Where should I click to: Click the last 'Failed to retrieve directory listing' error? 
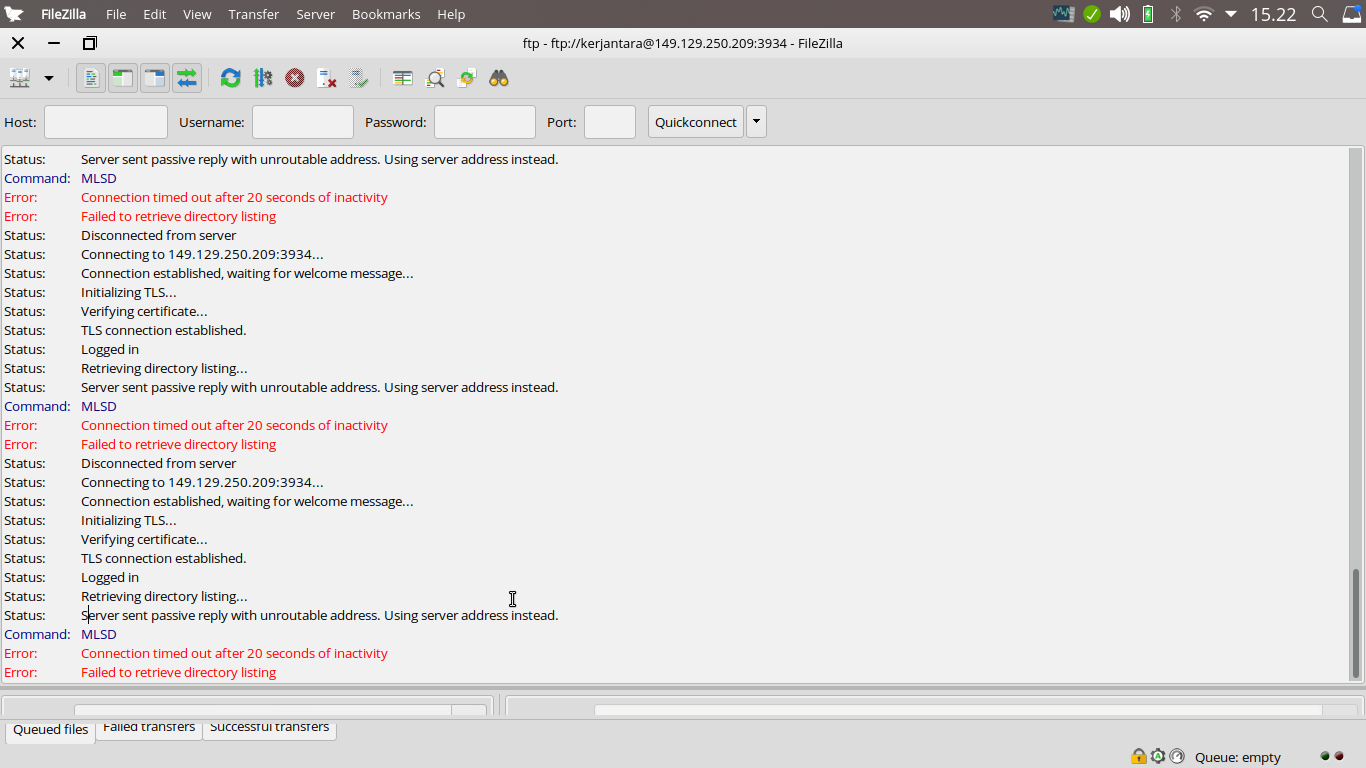coord(178,672)
